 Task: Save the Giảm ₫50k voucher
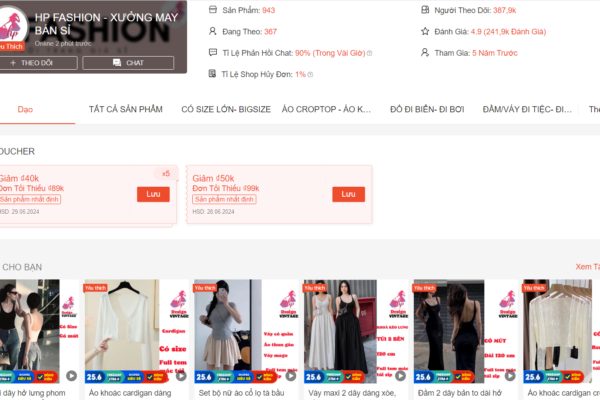[x=348, y=194]
